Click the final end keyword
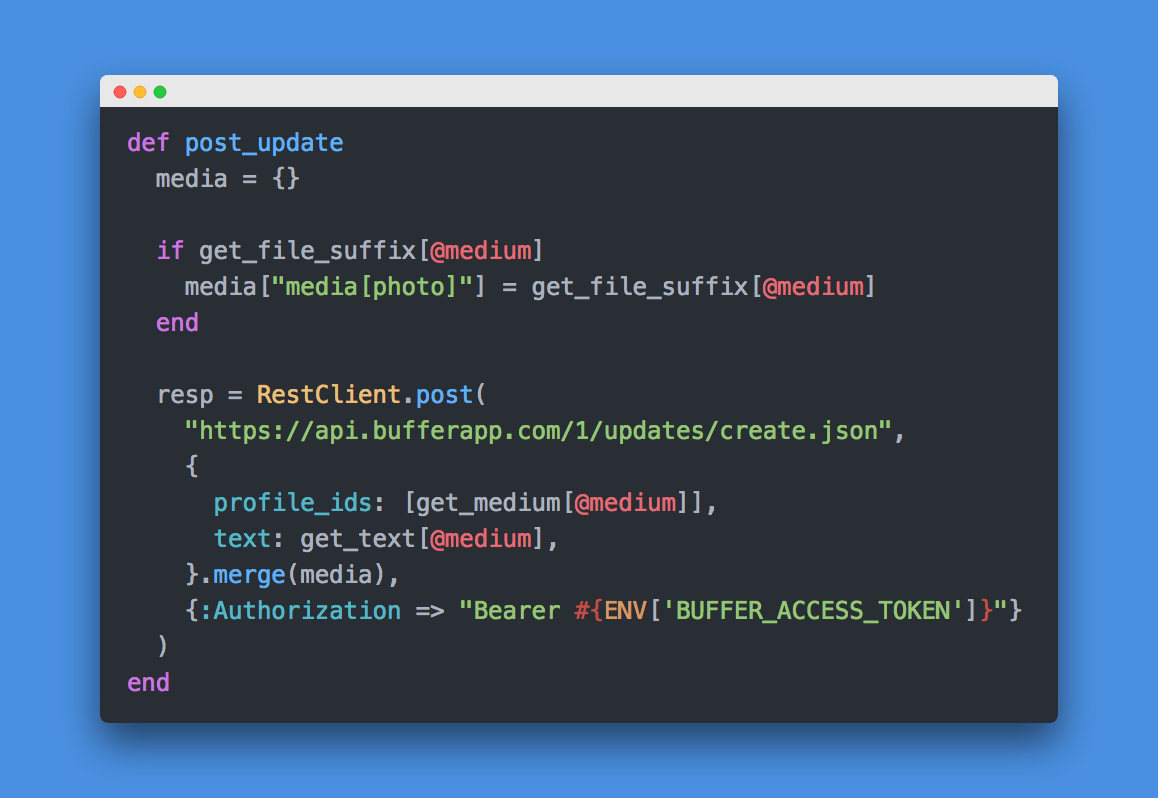The image size is (1158, 798). click(148, 682)
